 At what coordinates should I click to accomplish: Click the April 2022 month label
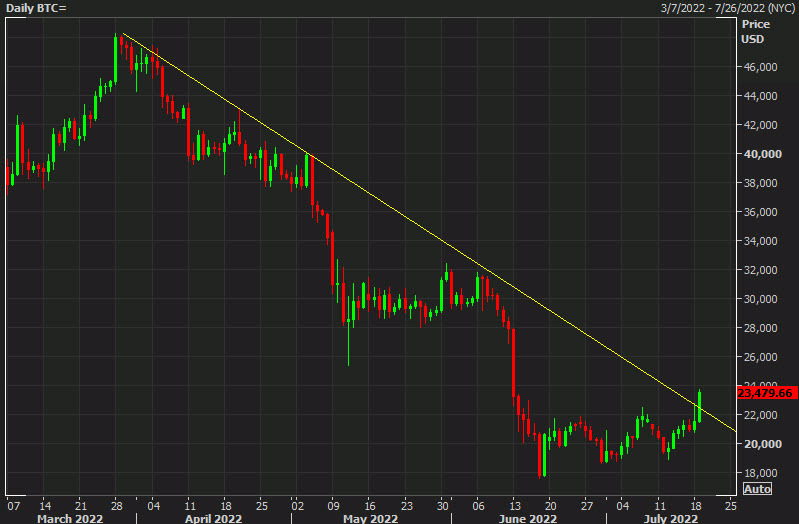click(214, 518)
